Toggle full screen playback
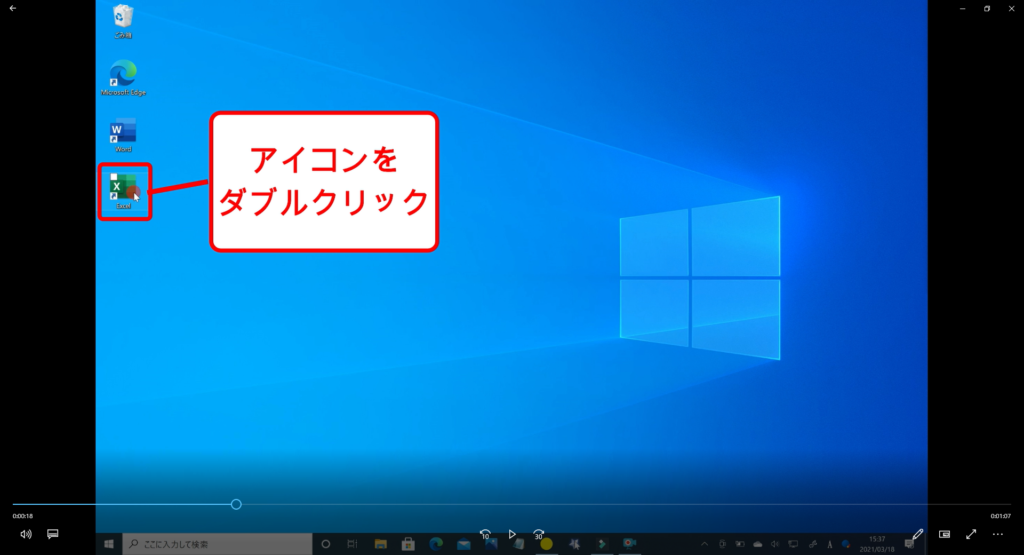 [970, 534]
